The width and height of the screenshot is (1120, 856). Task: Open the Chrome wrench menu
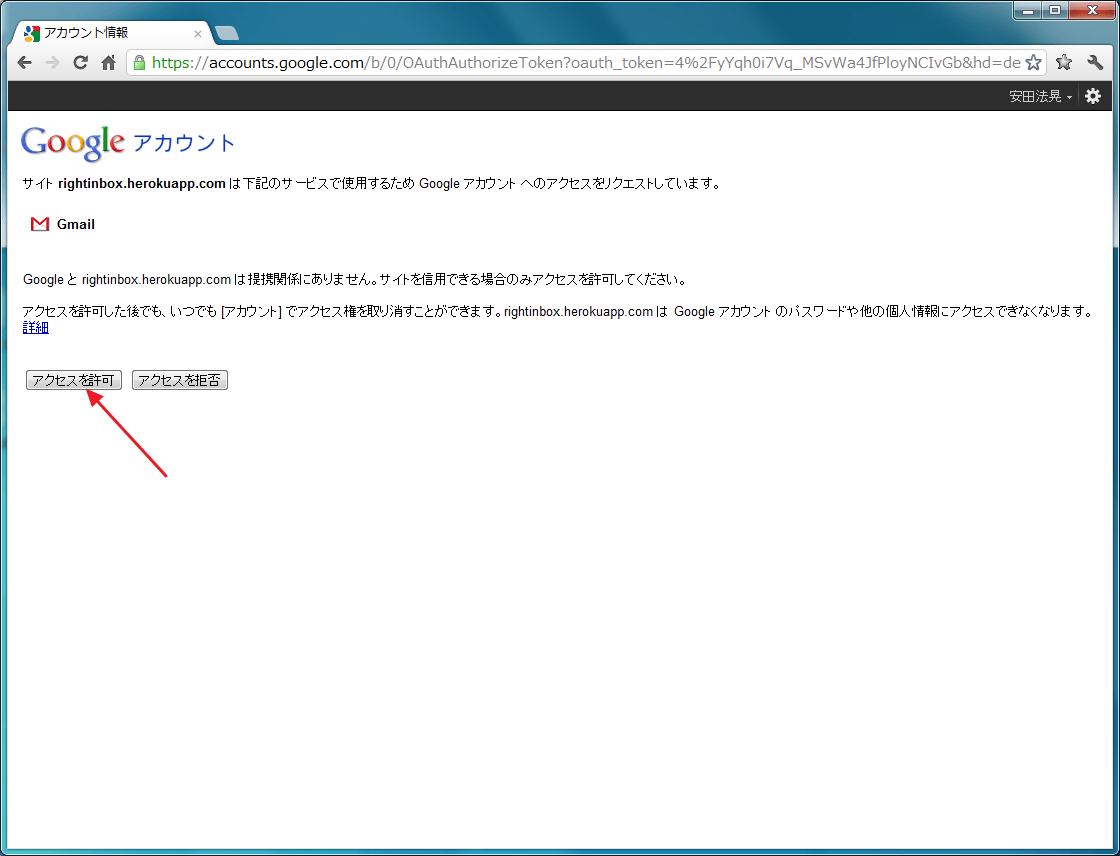pos(1095,62)
